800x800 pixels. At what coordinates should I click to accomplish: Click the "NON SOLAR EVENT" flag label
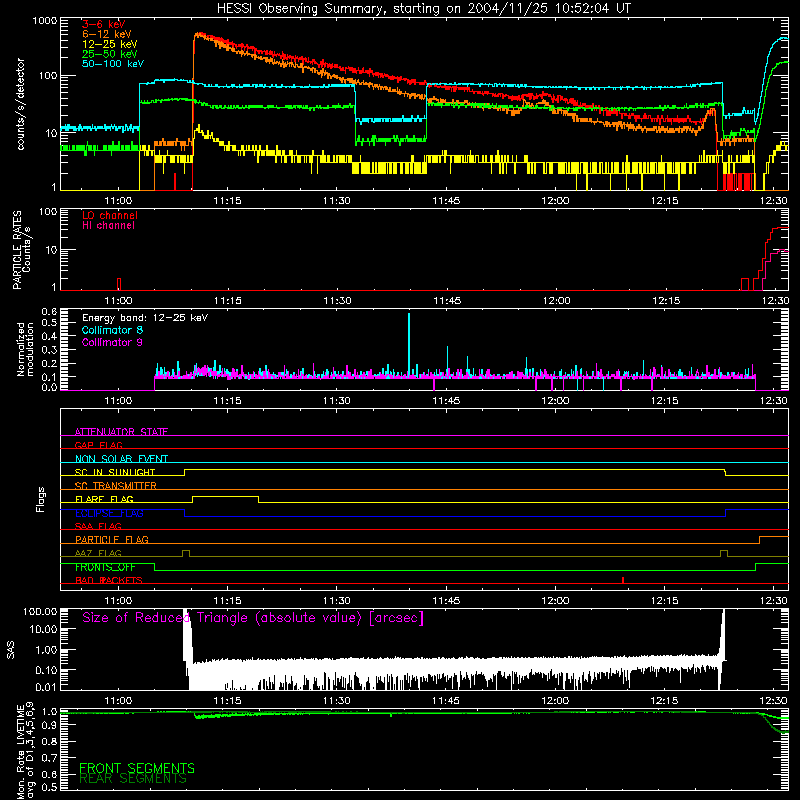click(121, 459)
